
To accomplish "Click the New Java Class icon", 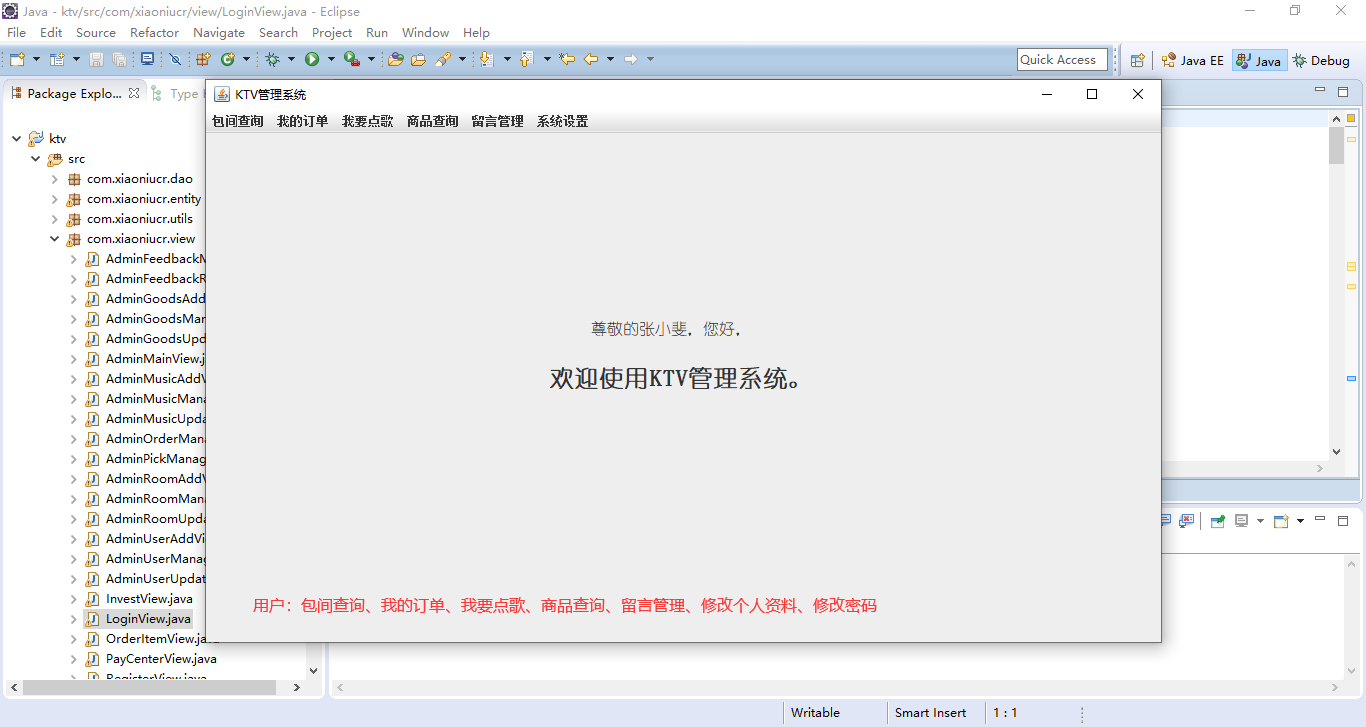I will 228,60.
